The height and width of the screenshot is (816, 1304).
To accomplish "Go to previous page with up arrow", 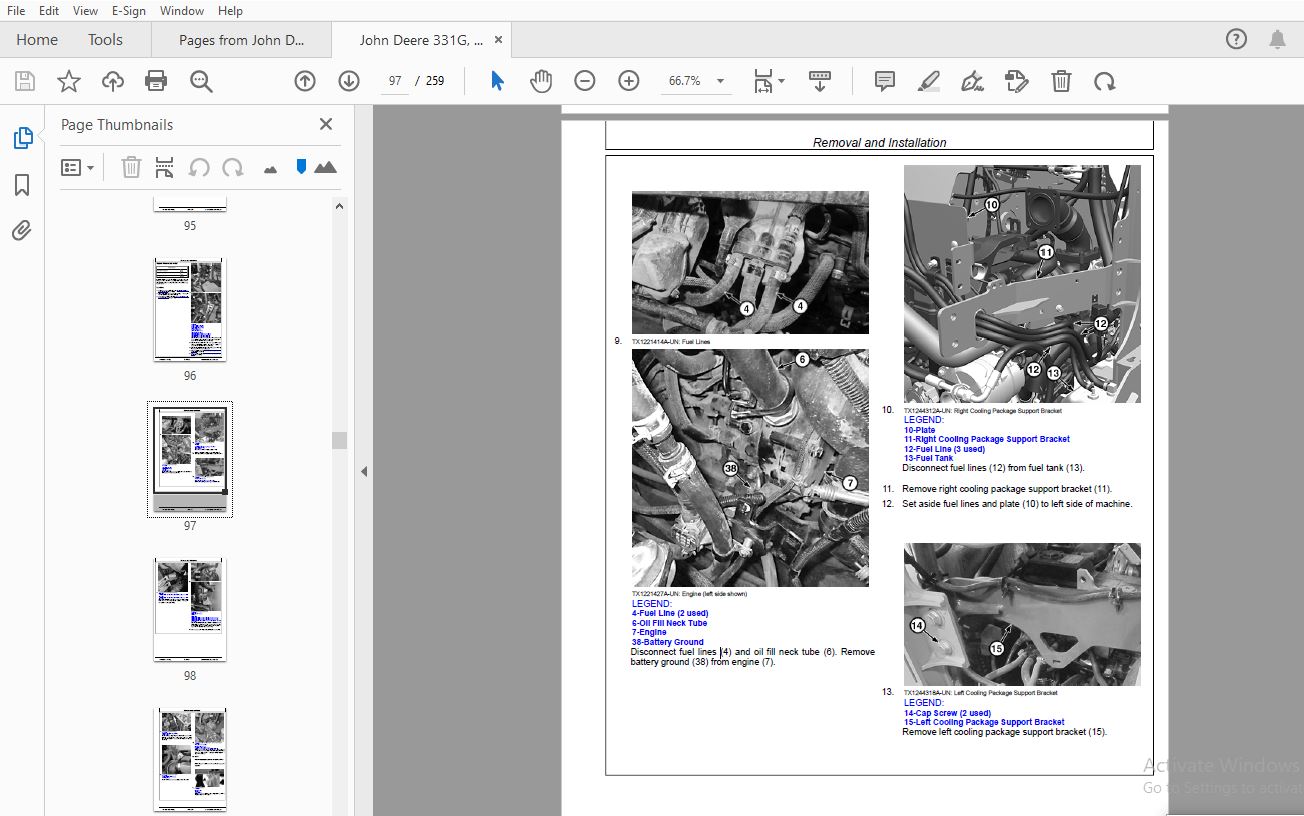I will [305, 81].
